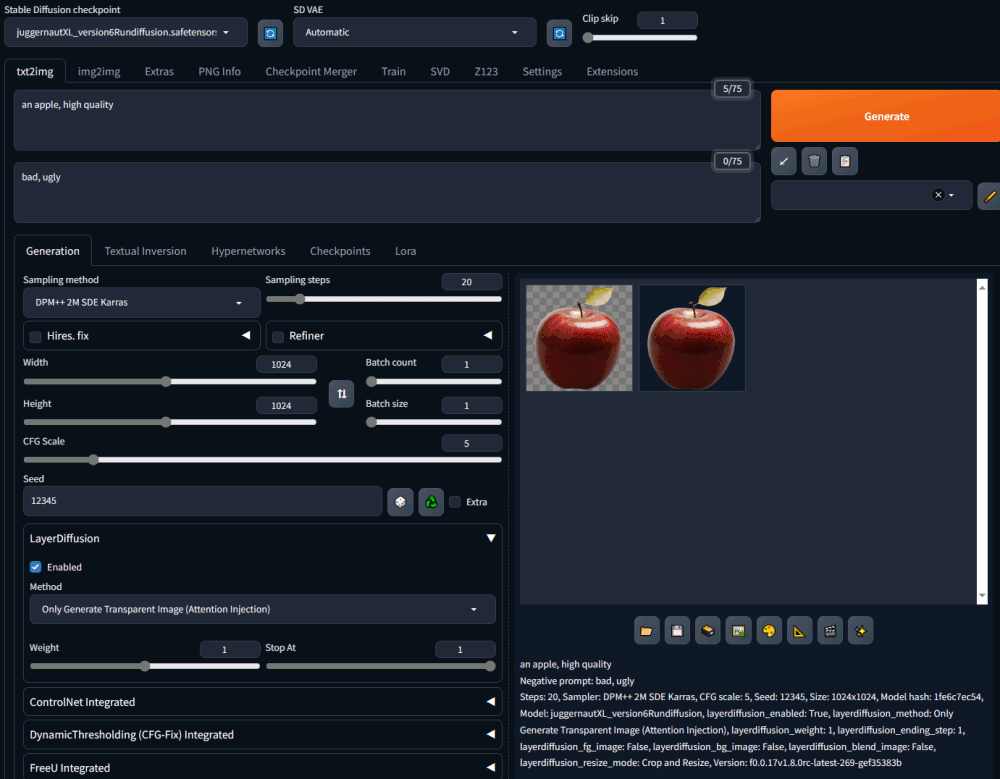The width and height of the screenshot is (1000, 779).
Task: Click the clipboard icon to apply styles
Action: click(844, 161)
